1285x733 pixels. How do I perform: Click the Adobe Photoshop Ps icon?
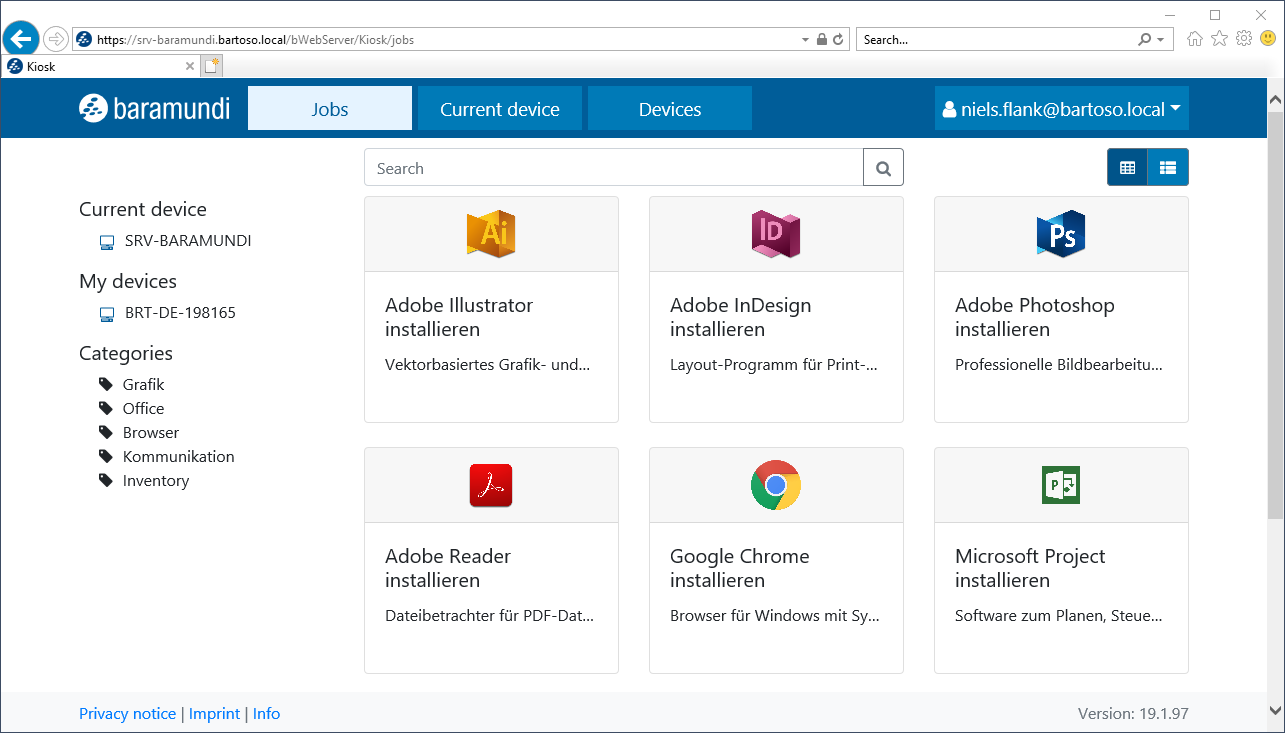pos(1061,234)
